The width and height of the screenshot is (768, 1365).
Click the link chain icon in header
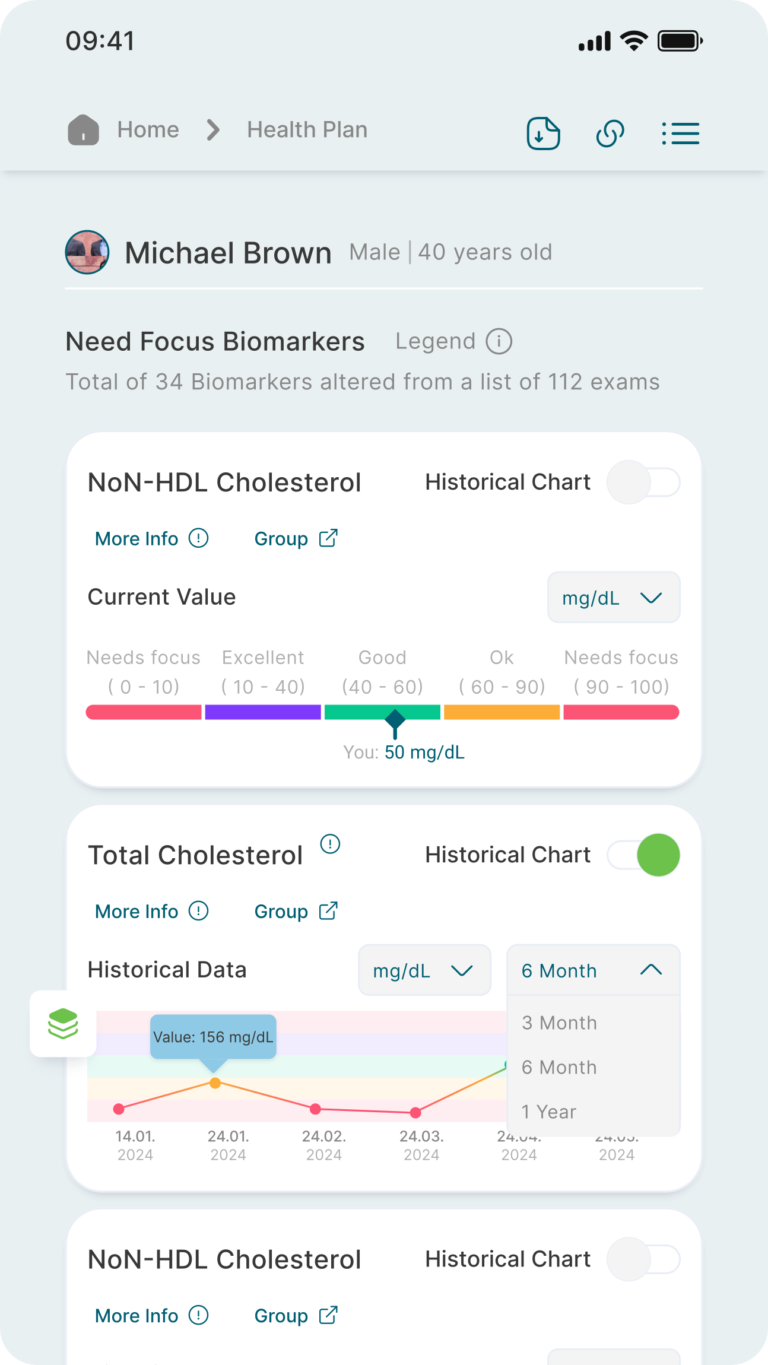(610, 133)
